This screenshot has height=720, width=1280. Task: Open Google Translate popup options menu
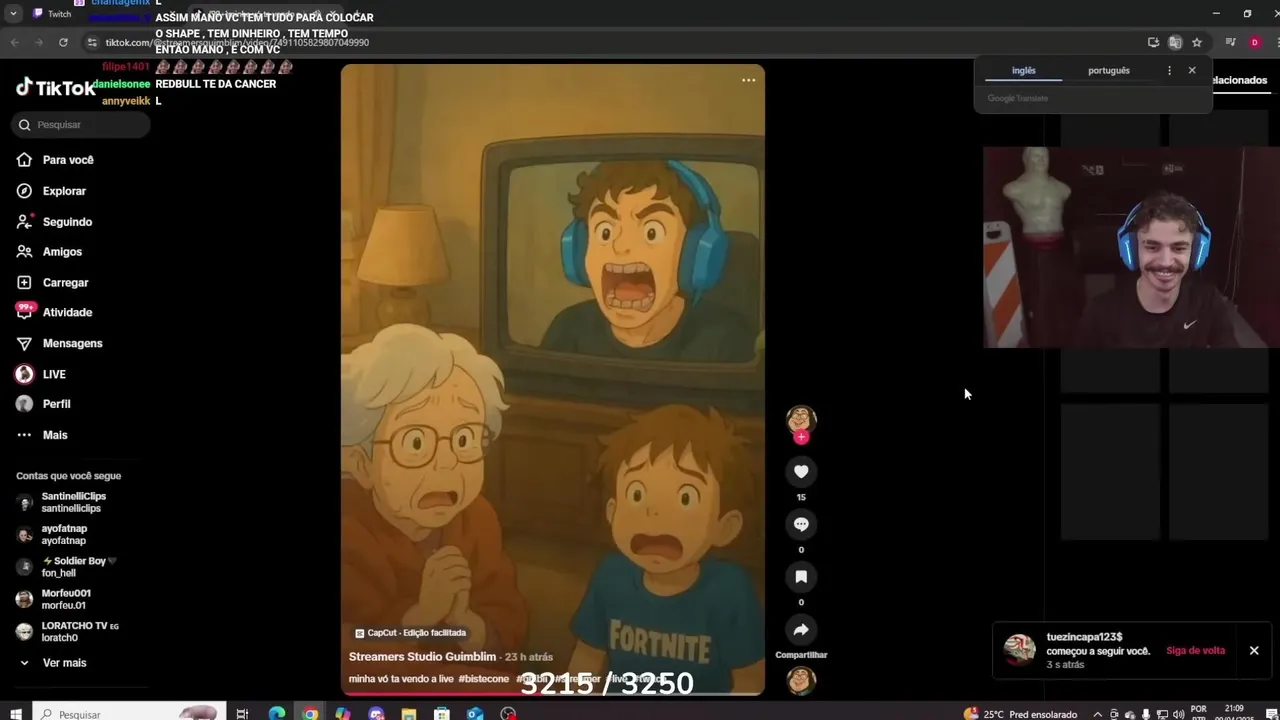1169,71
